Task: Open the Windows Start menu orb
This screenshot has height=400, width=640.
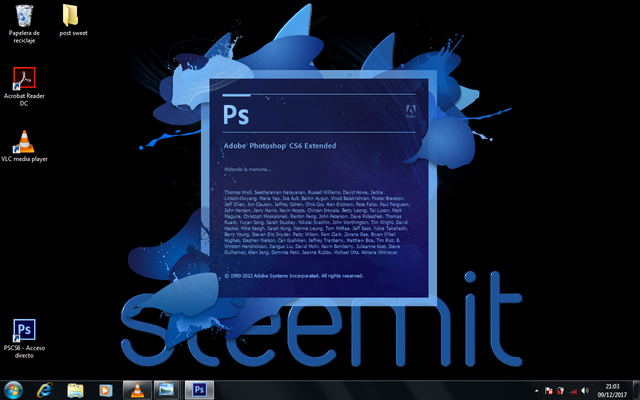Action: coord(13,390)
